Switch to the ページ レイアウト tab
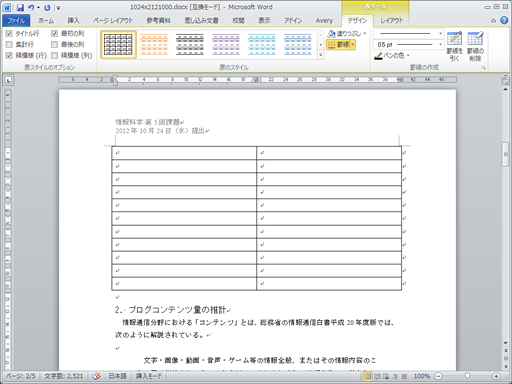Viewport: 512px width, 384px height. [x=113, y=21]
